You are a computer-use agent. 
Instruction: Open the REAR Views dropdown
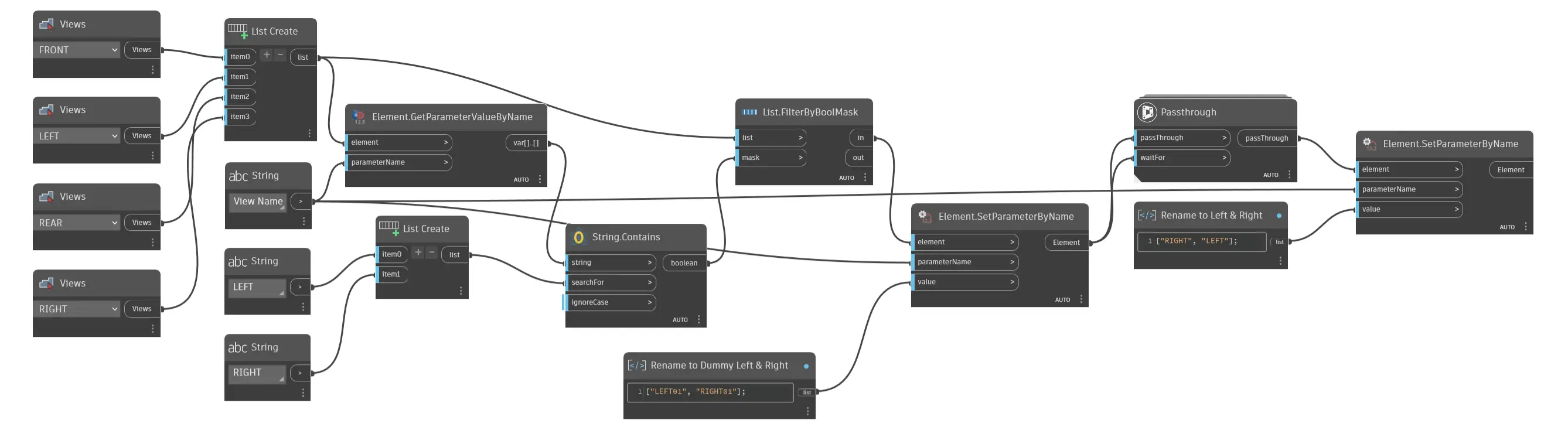click(77, 223)
